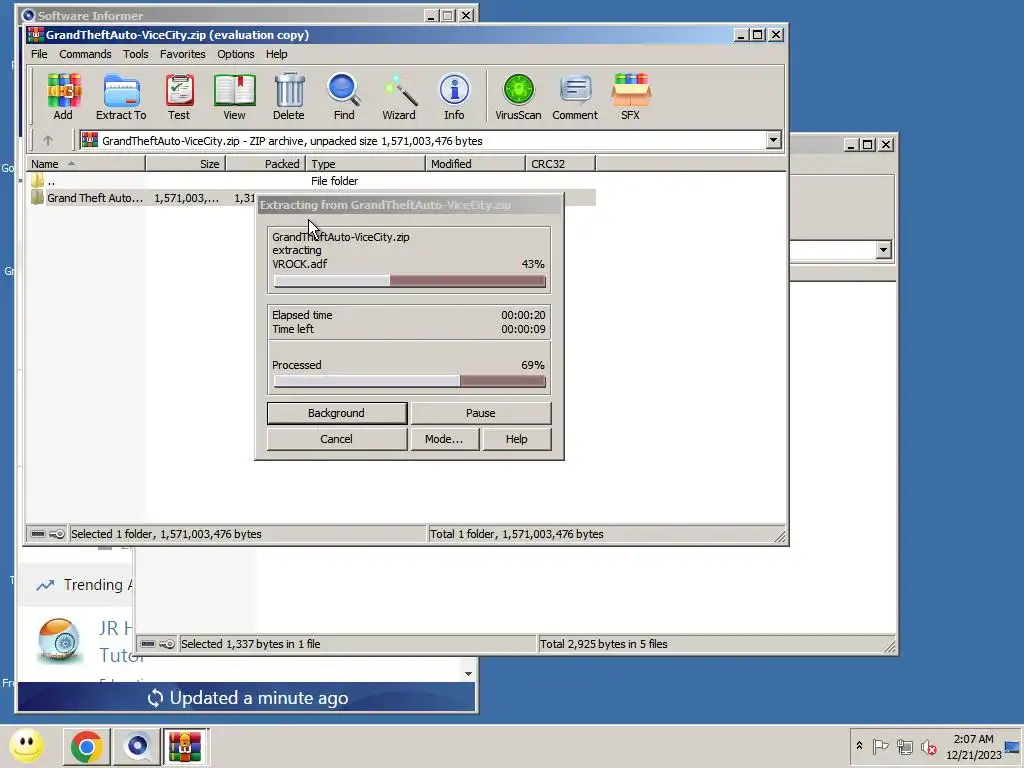Image resolution: width=1024 pixels, height=768 pixels.
Task: Click 'Total 2,925 bytes in 5 files' status
Action: (603, 644)
